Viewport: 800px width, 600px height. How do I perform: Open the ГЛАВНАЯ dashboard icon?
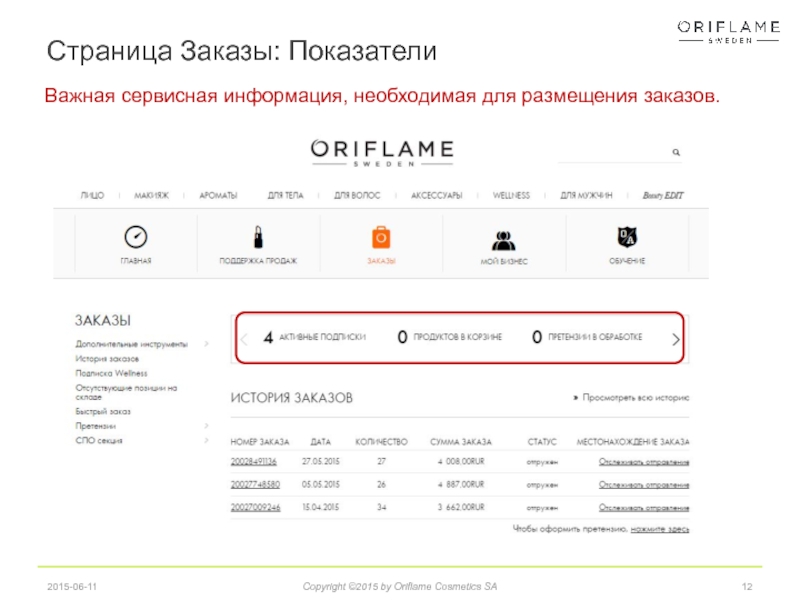[x=136, y=237]
